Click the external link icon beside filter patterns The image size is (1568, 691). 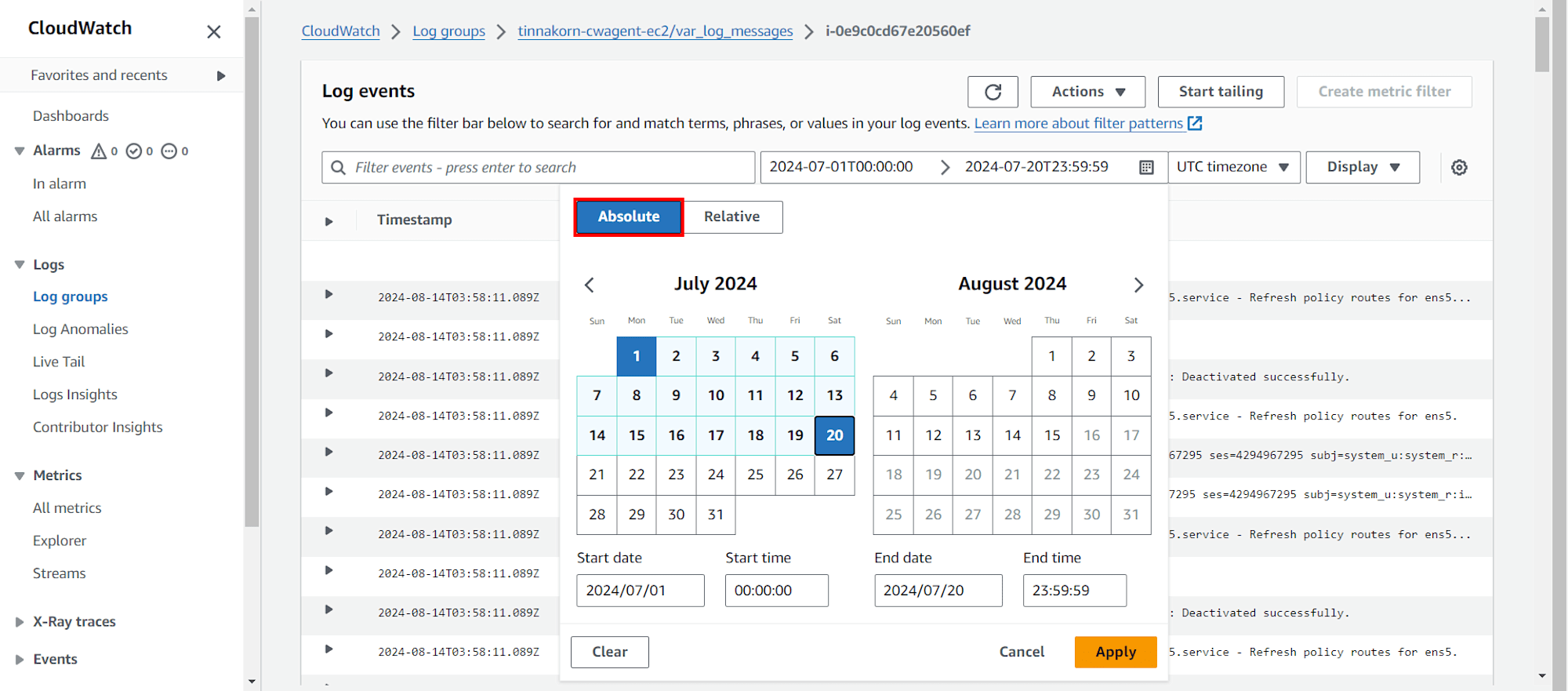[1195, 123]
